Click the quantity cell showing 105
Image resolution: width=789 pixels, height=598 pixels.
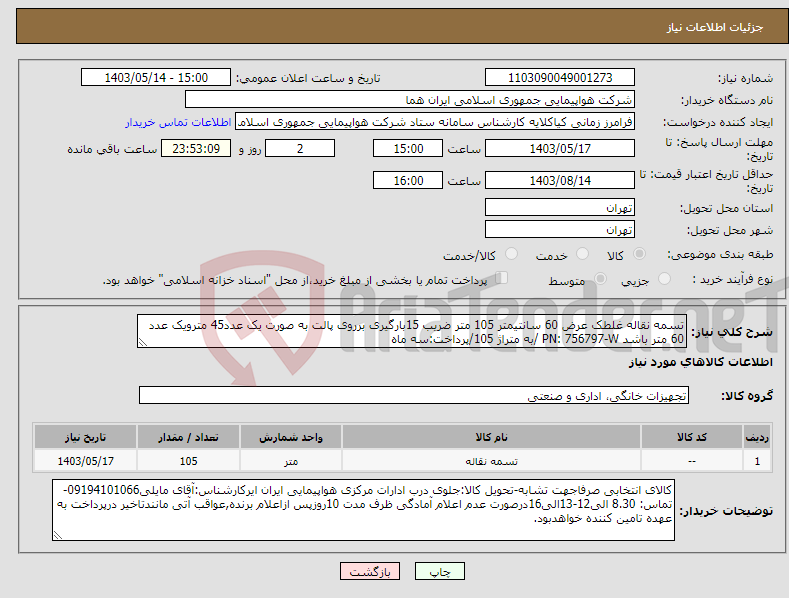click(x=188, y=461)
